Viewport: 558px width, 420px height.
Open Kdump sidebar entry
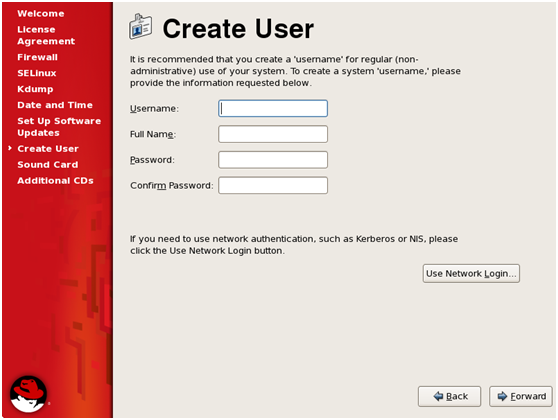pos(35,89)
